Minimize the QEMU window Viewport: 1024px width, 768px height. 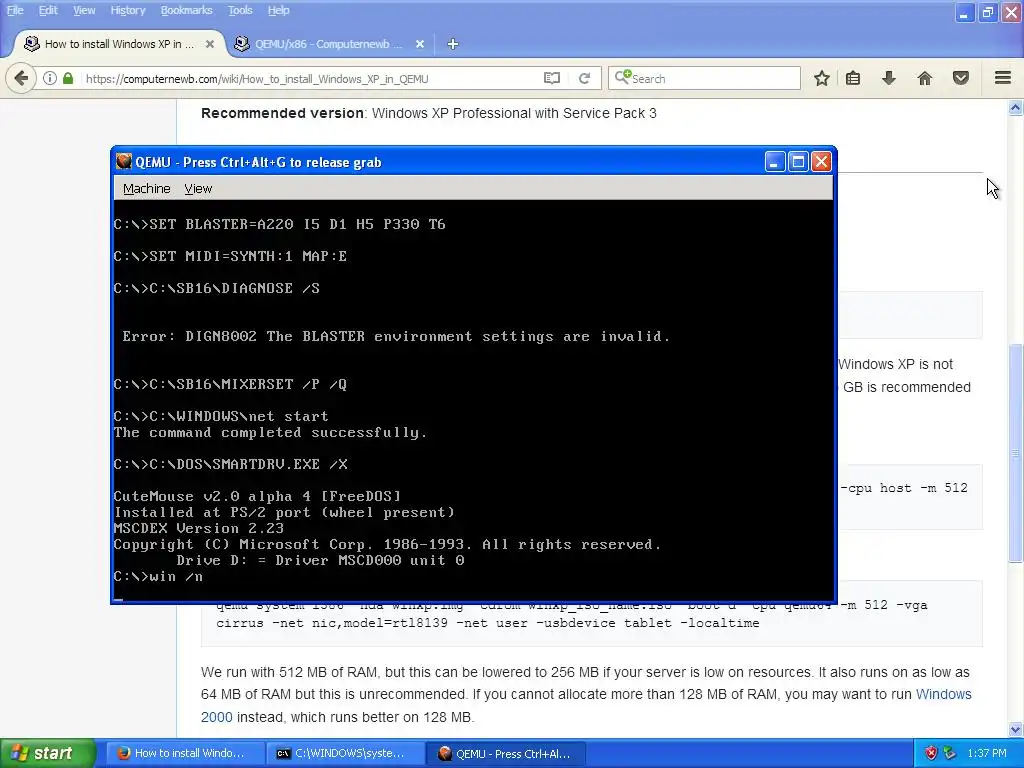point(775,161)
